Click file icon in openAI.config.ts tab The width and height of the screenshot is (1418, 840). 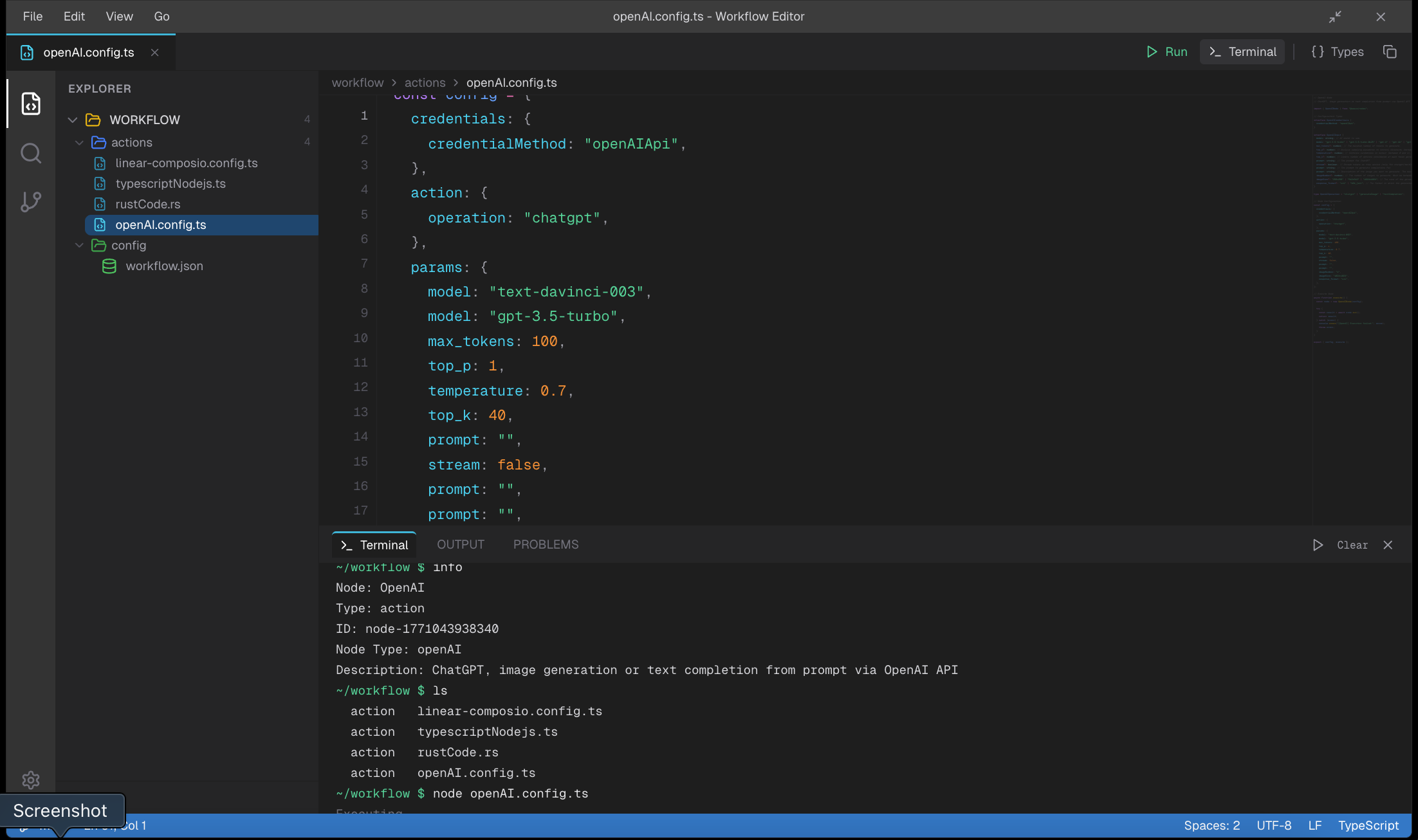27,52
